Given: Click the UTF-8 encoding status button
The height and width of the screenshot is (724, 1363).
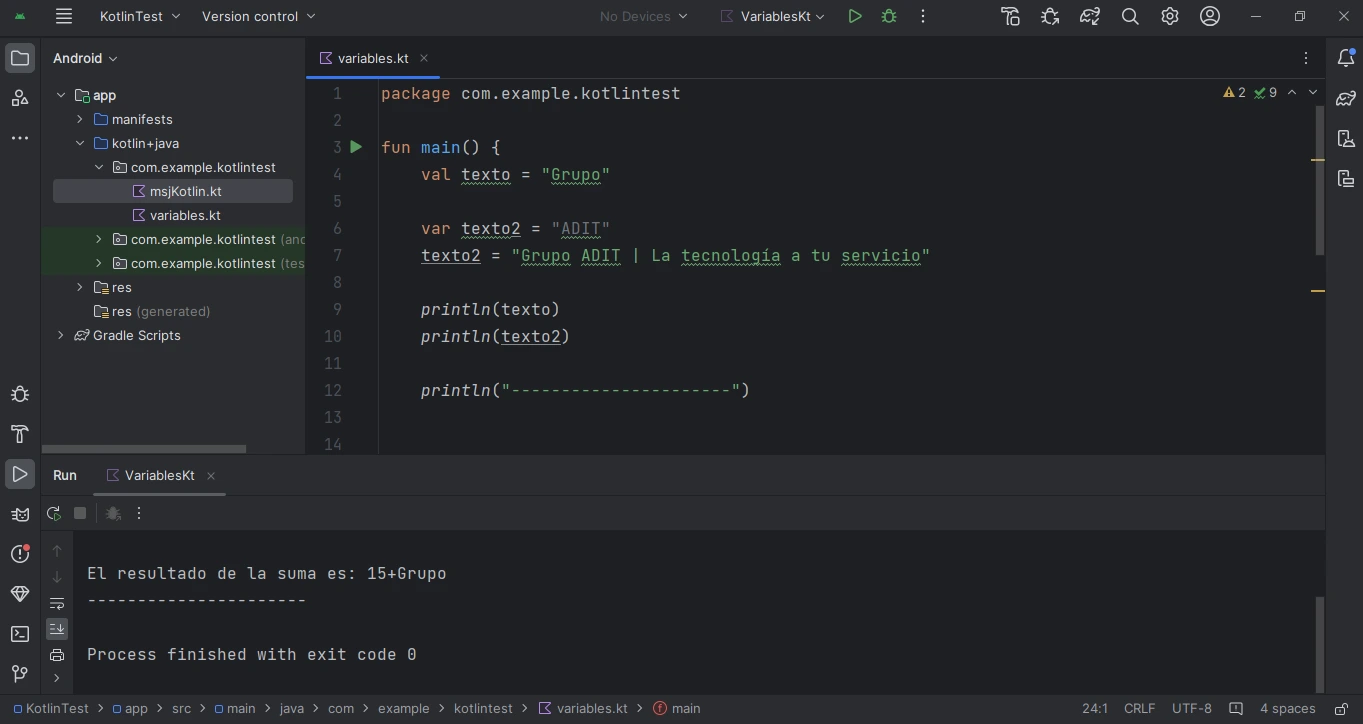Looking at the screenshot, I should click(1191, 708).
